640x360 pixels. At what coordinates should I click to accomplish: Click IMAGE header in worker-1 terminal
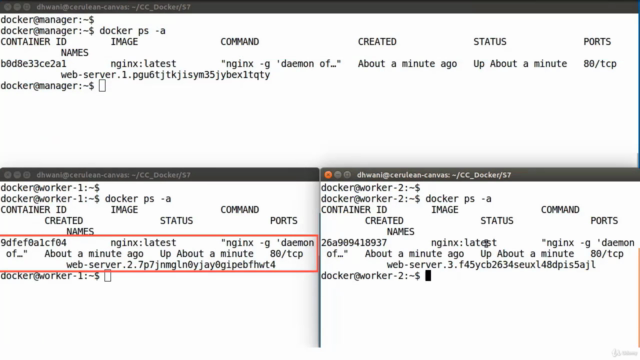pos(124,210)
